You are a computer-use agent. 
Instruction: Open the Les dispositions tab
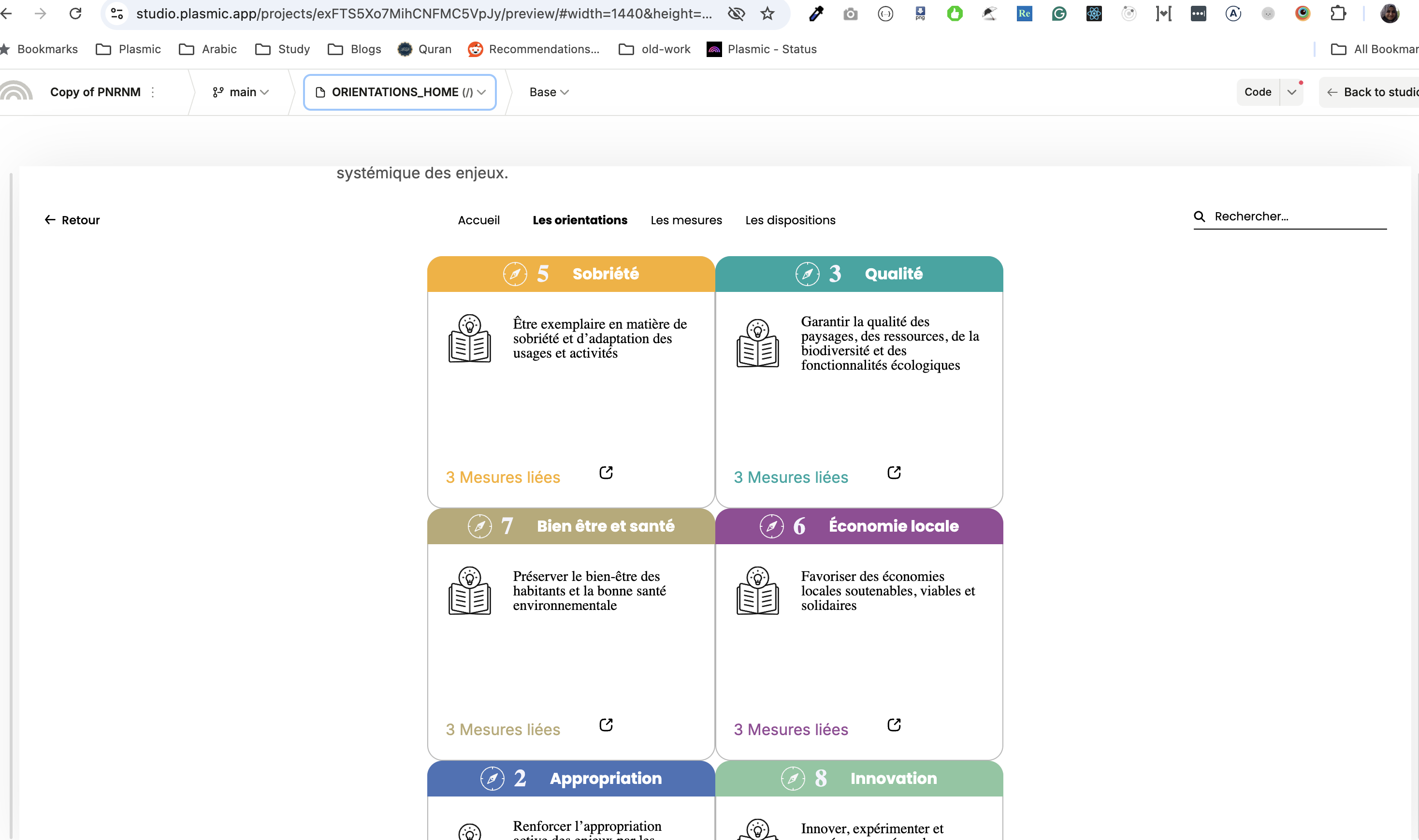tap(790, 220)
